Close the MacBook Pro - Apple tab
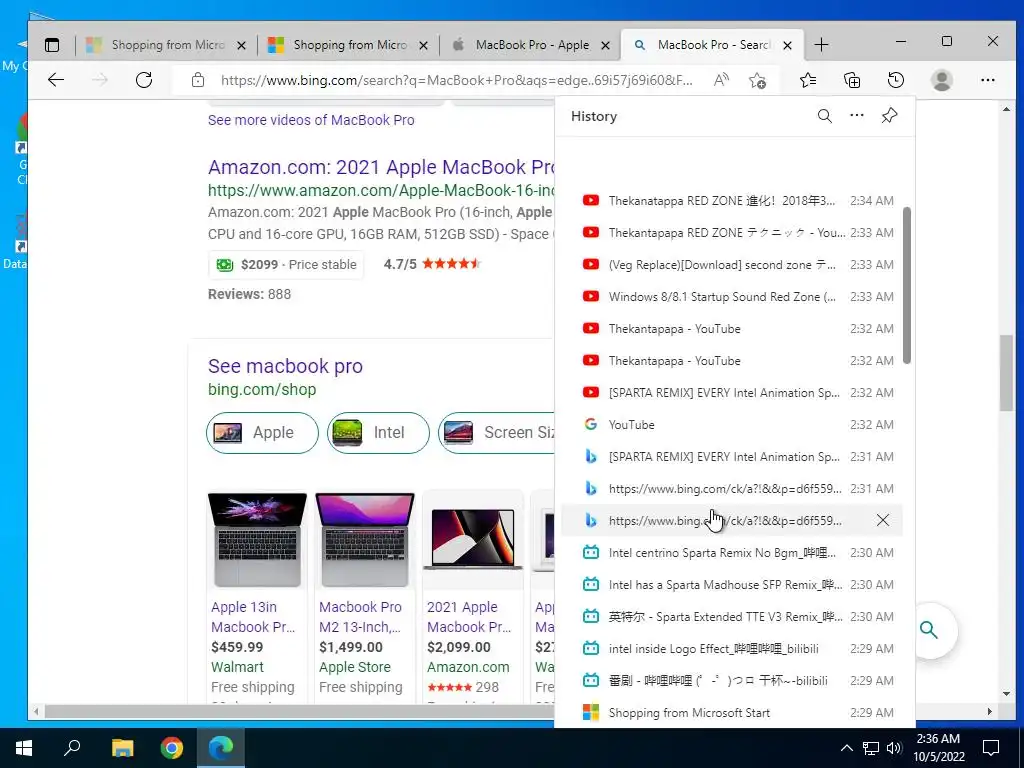Image resolution: width=1024 pixels, height=768 pixels. point(605,46)
